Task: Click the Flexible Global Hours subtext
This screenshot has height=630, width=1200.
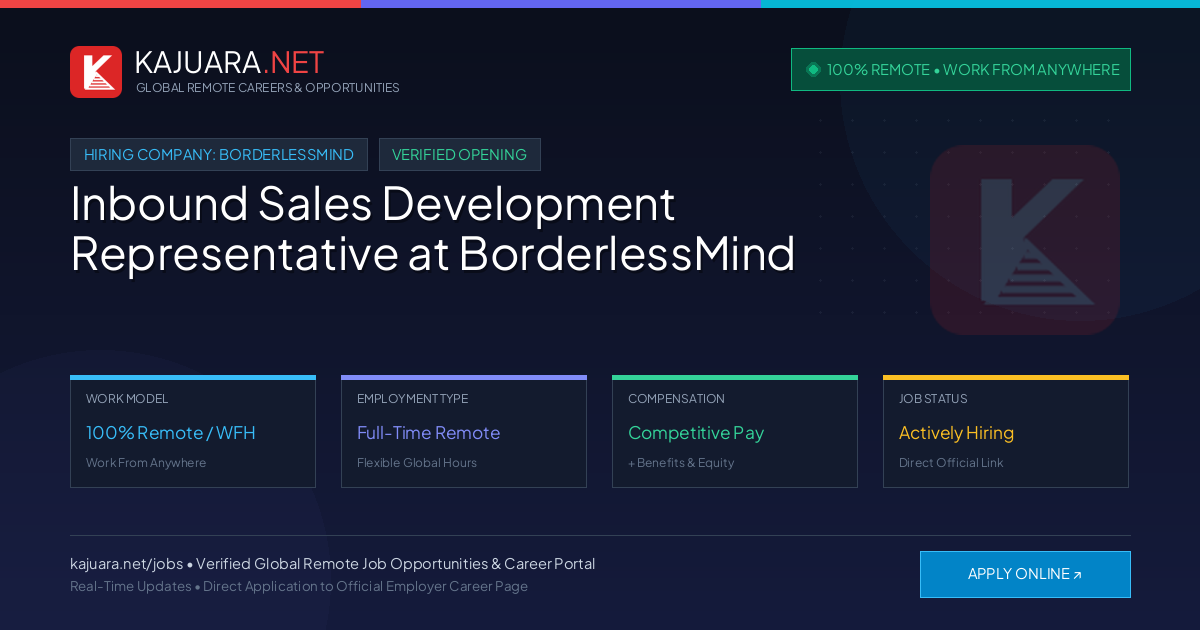Action: 417,463
